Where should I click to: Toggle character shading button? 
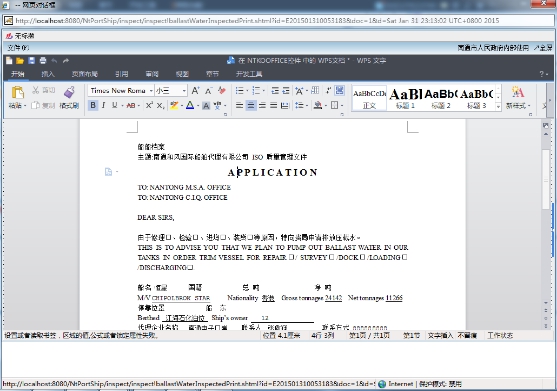tap(206, 105)
